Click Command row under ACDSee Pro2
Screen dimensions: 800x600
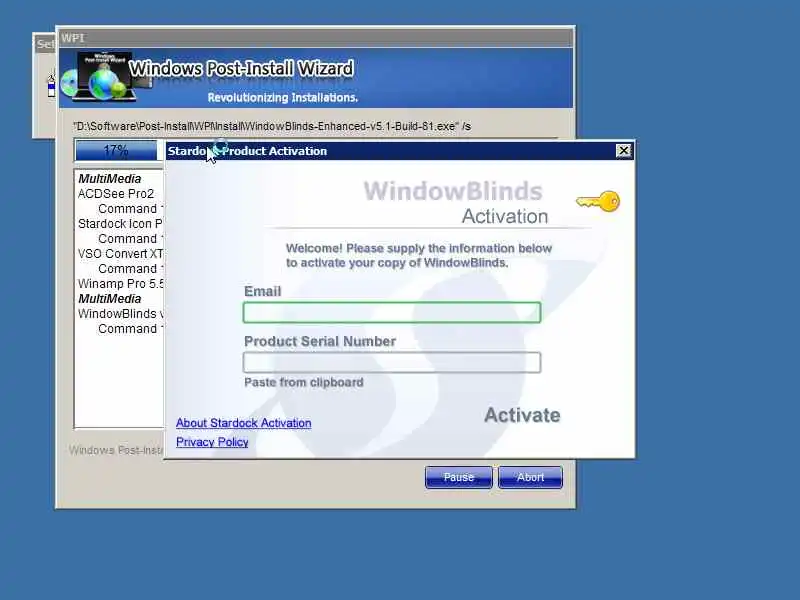pyautogui.click(x=130, y=209)
